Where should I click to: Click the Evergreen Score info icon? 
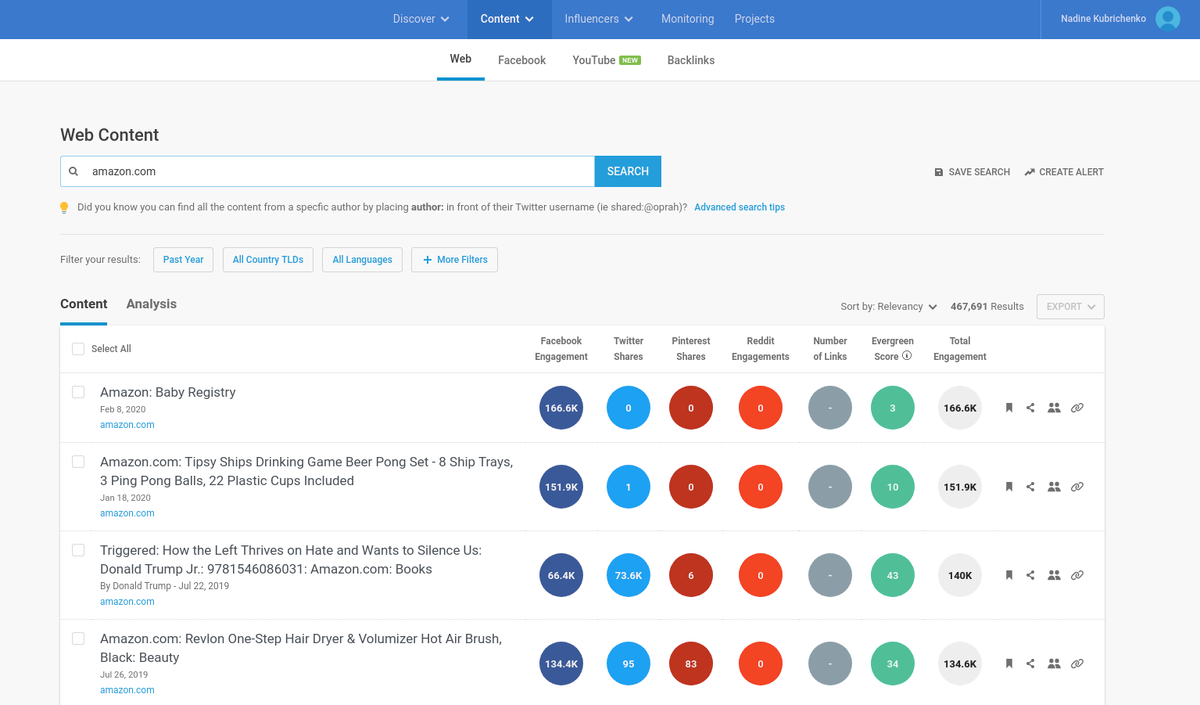tap(907, 356)
